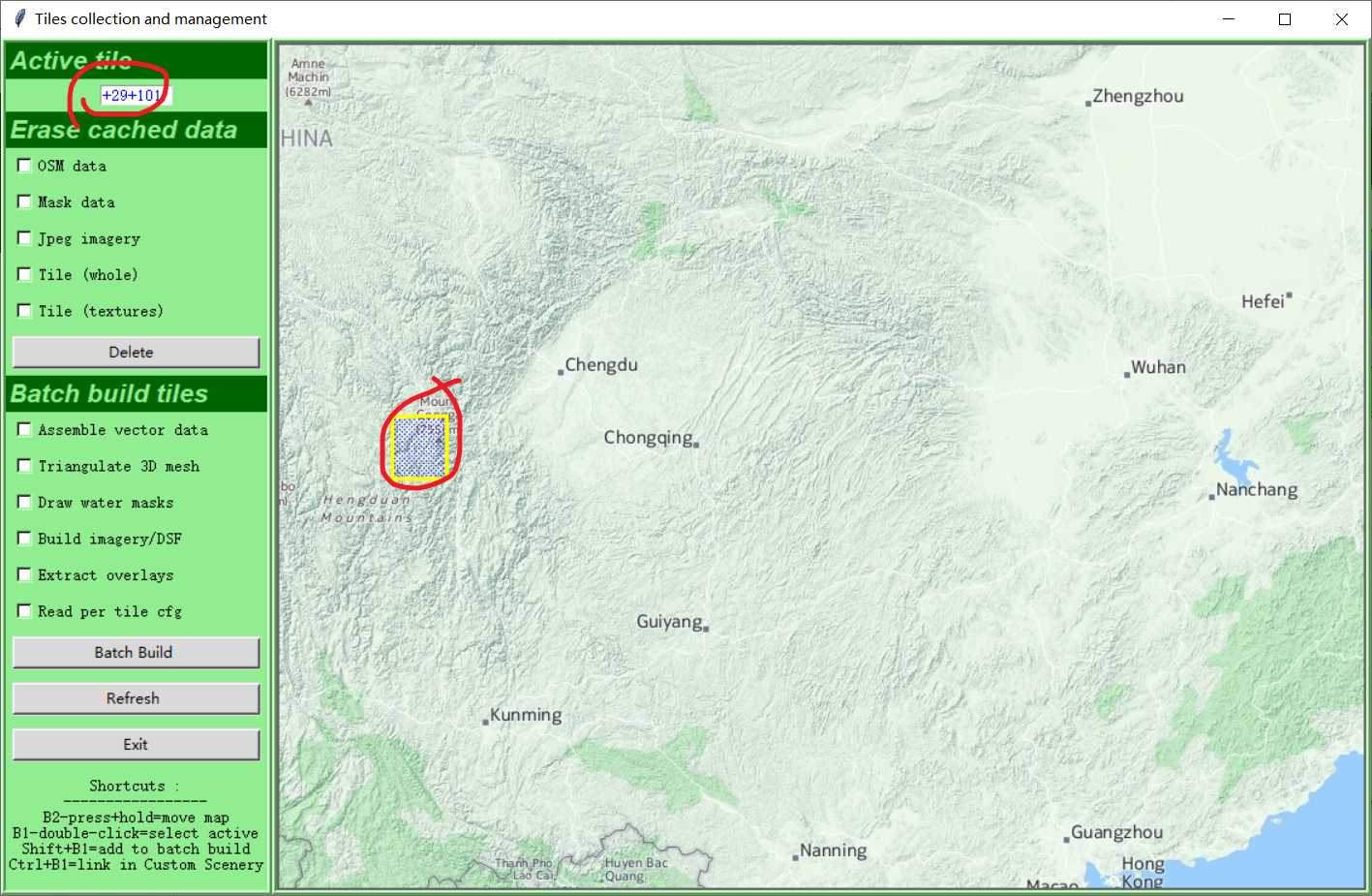Click Chongqing city label on map

pyautogui.click(x=649, y=438)
